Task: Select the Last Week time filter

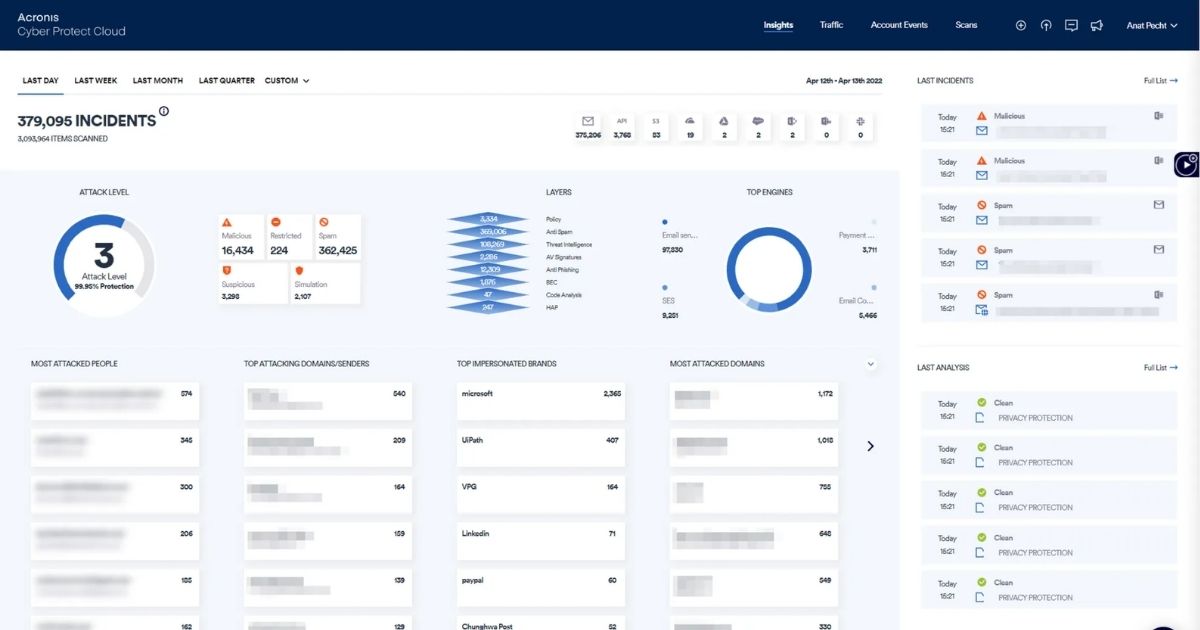Action: pos(96,81)
